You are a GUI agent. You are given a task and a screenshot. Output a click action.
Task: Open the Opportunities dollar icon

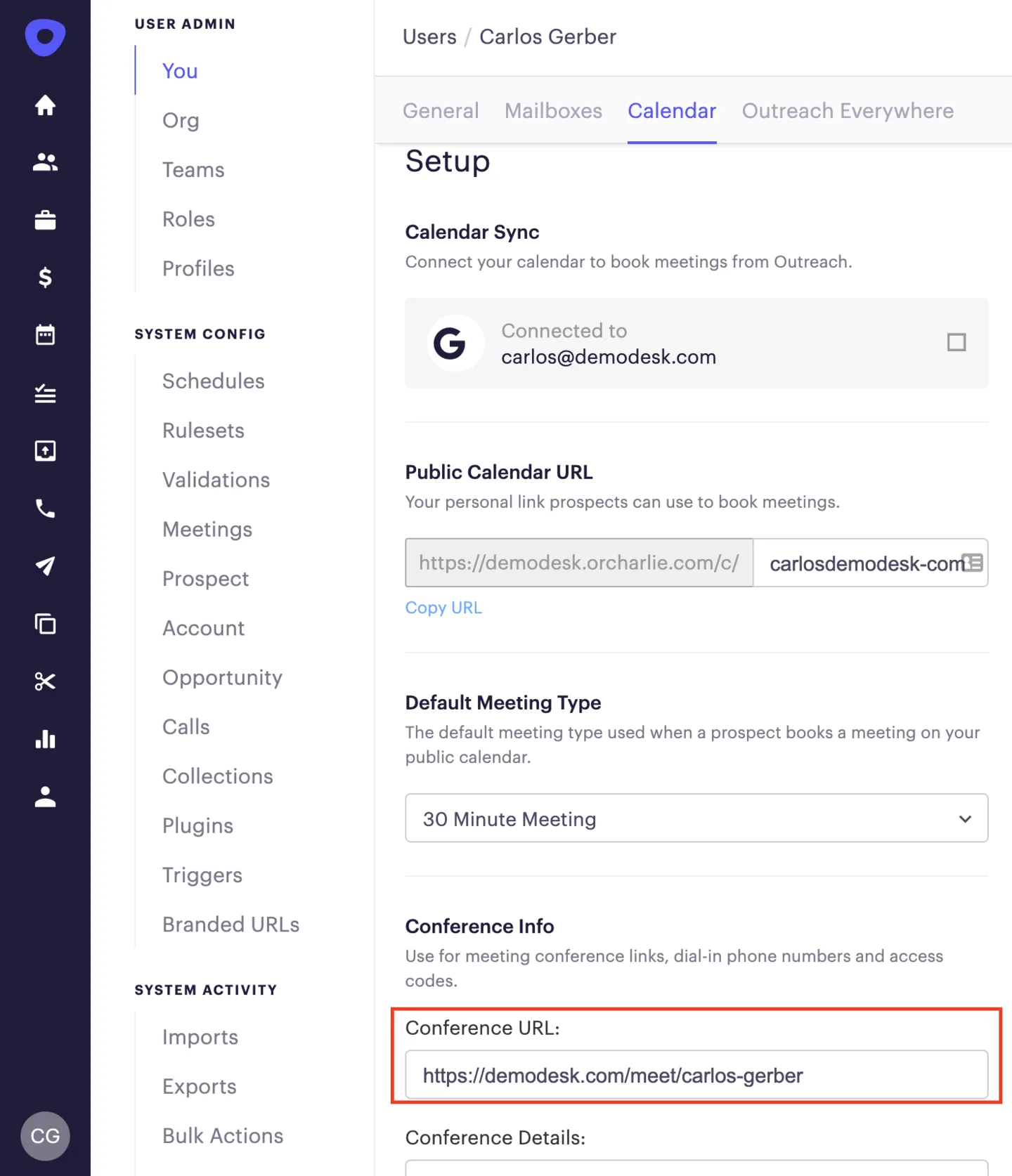(x=45, y=277)
